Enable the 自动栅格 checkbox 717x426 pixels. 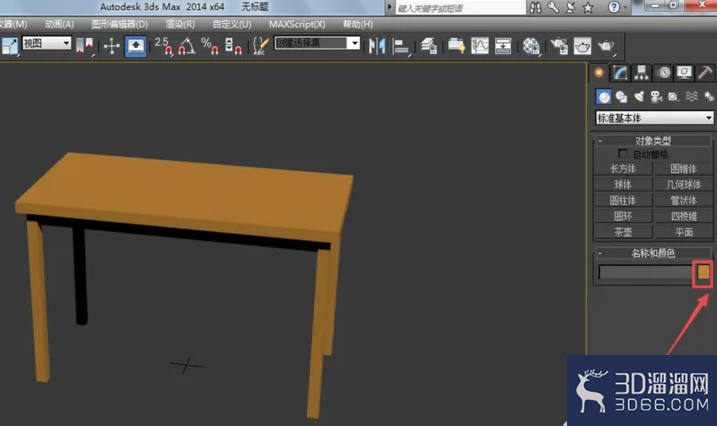[622, 154]
